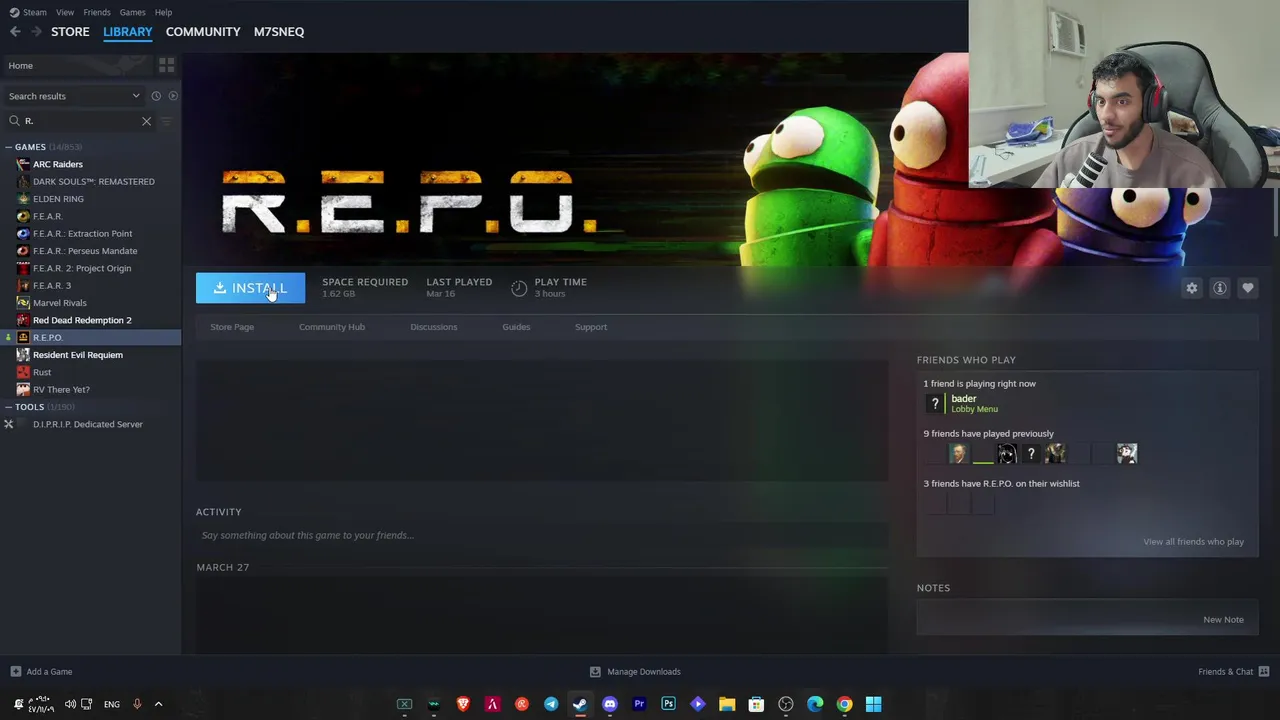This screenshot has height=720, width=1280.
Task: Select D.I.P.R.I.P. Dedicated Server tool
Action: point(88,424)
